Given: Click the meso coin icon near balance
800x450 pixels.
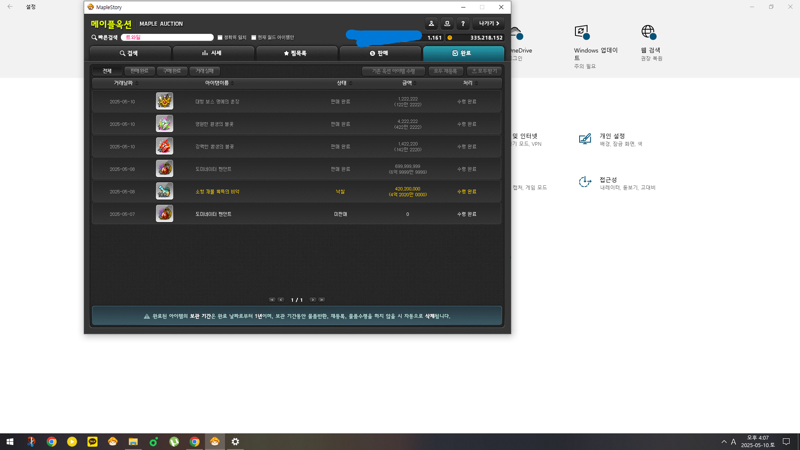Looking at the screenshot, I should pyautogui.click(x=449, y=38).
